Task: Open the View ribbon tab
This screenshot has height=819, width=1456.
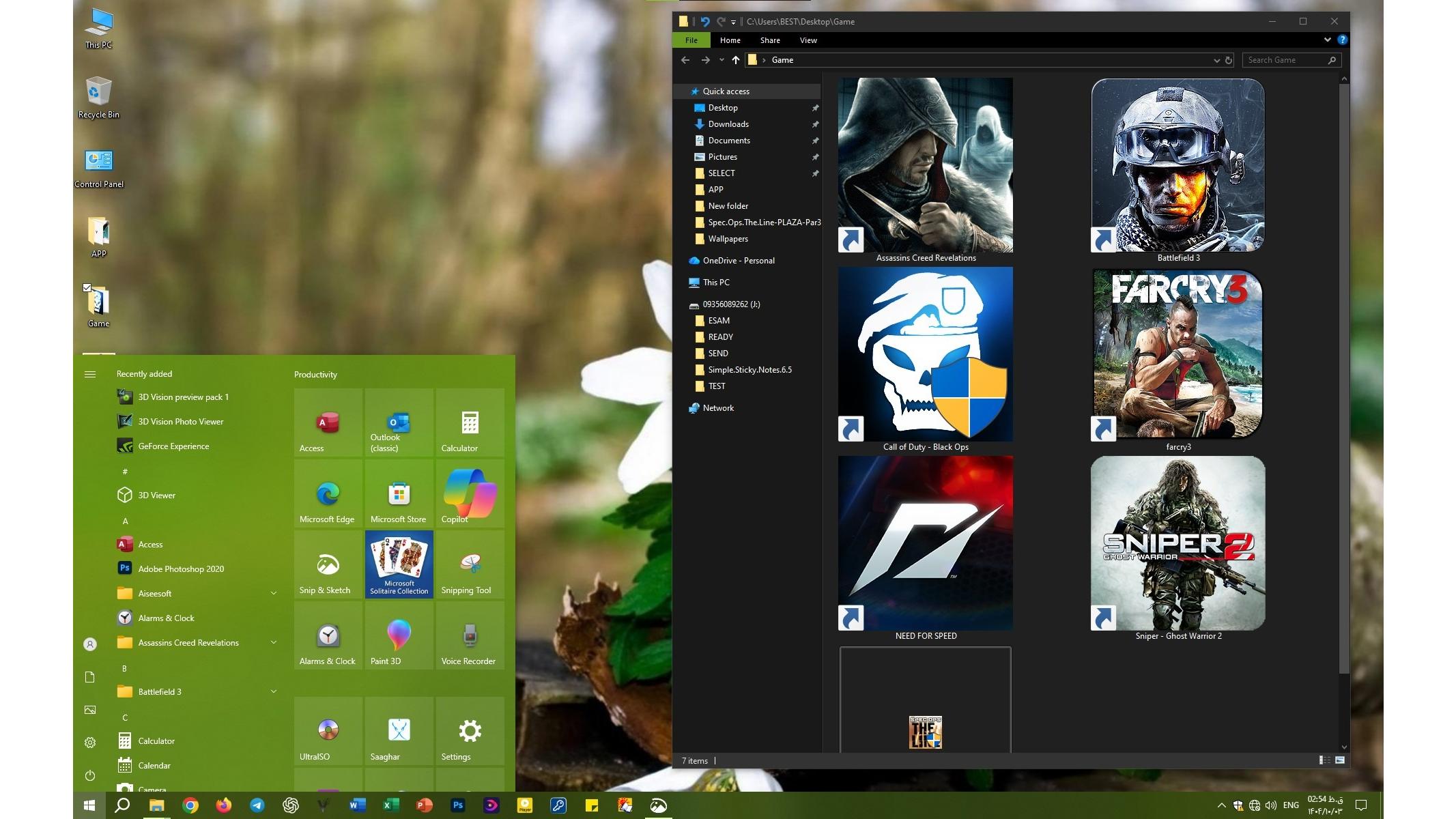Action: pyautogui.click(x=808, y=40)
